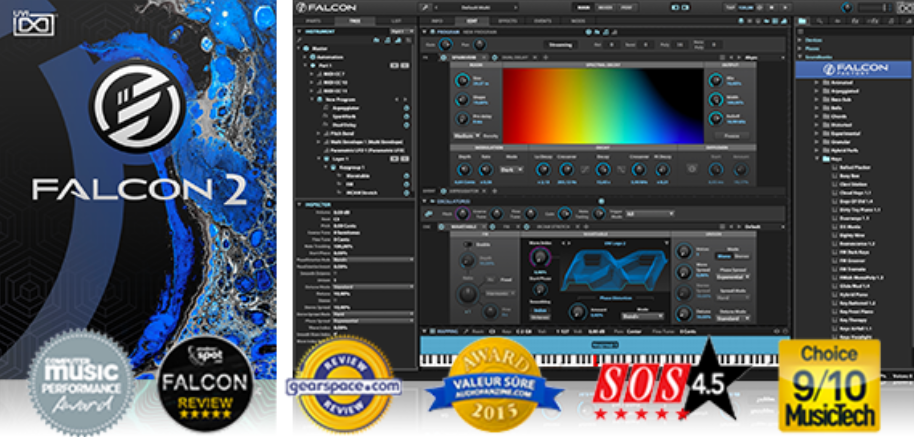Screen dimensions: 914x437
Task: Toggle the FM oscillator power icon
Action: pyautogui.click(x=491, y=227)
